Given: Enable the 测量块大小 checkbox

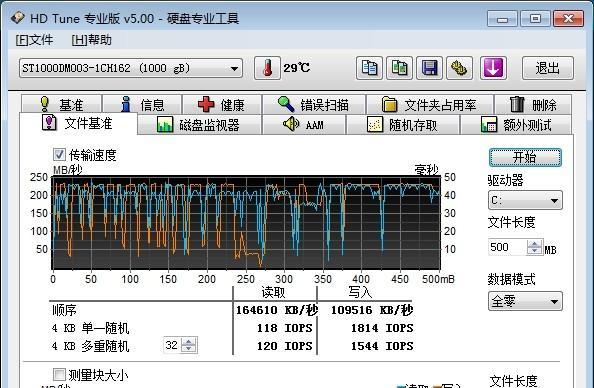Looking at the screenshot, I should click(x=59, y=375).
